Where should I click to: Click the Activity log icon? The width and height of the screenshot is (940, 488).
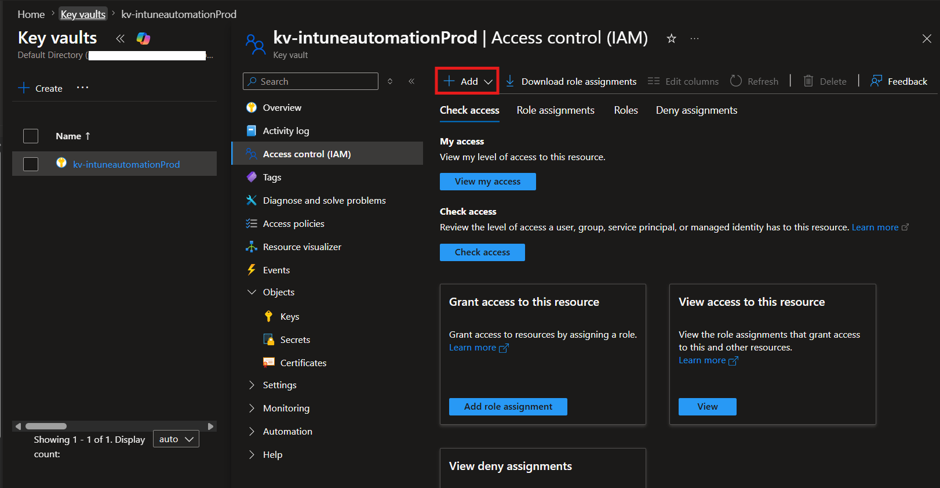click(x=251, y=131)
